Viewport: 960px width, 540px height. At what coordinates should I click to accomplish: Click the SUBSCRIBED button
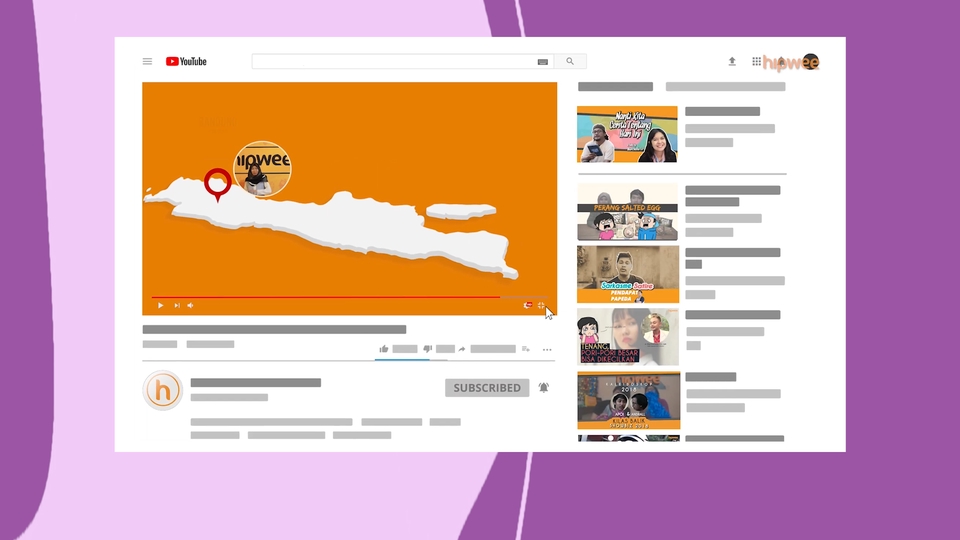[487, 388]
